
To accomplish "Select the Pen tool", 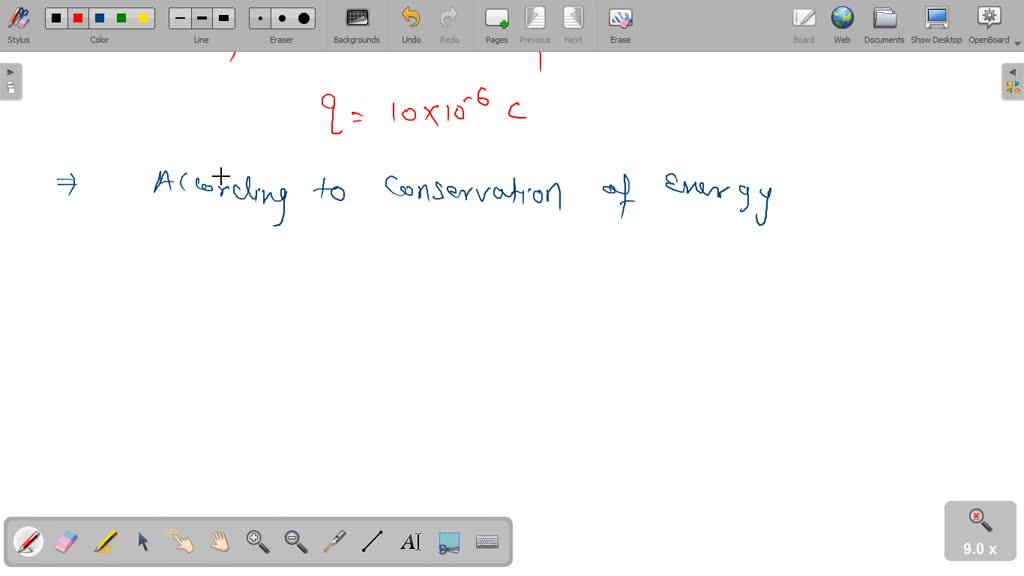I will (27, 541).
